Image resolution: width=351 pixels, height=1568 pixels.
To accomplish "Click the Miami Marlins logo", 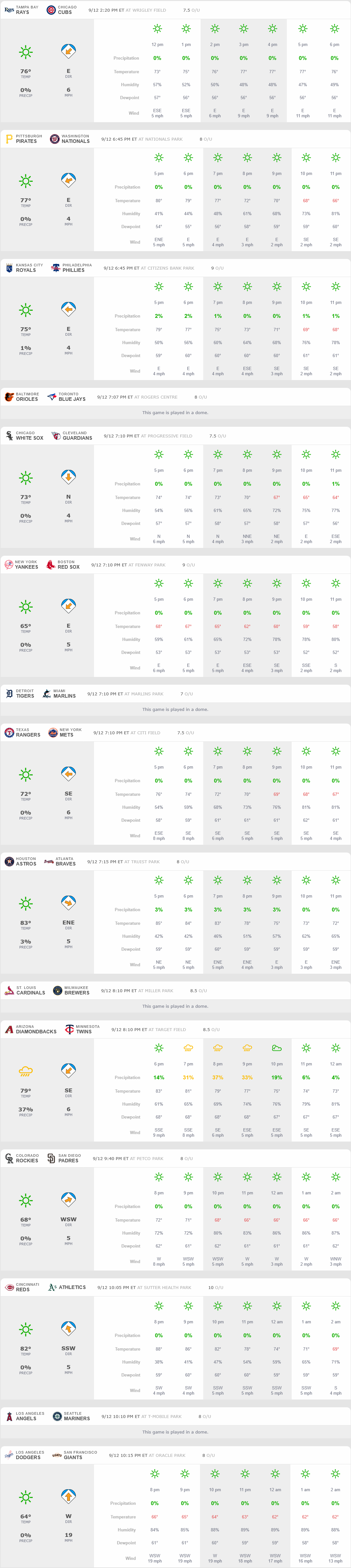I will (46, 694).
